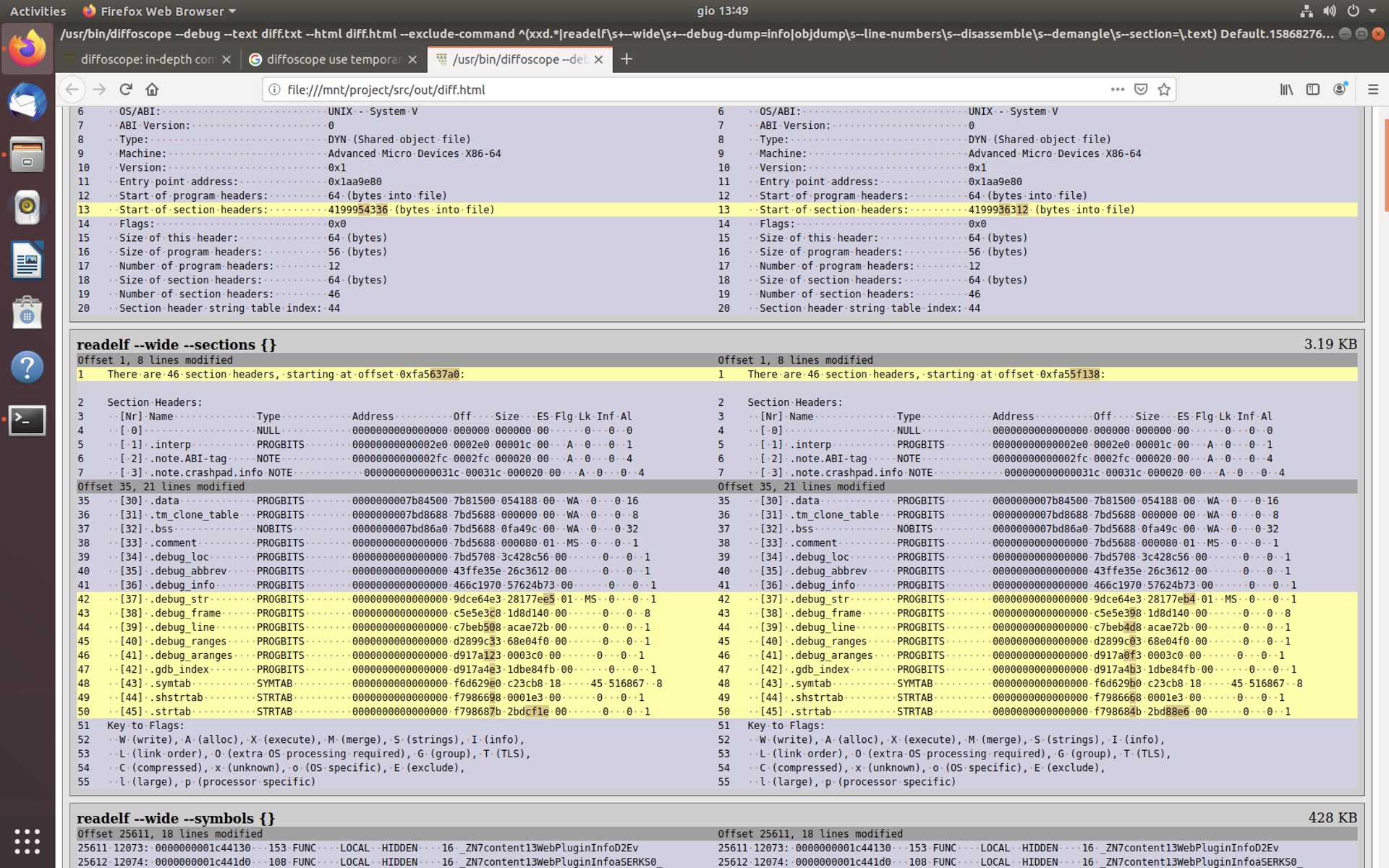Click 'readelf --wide --symbols {}' heading

point(176,819)
